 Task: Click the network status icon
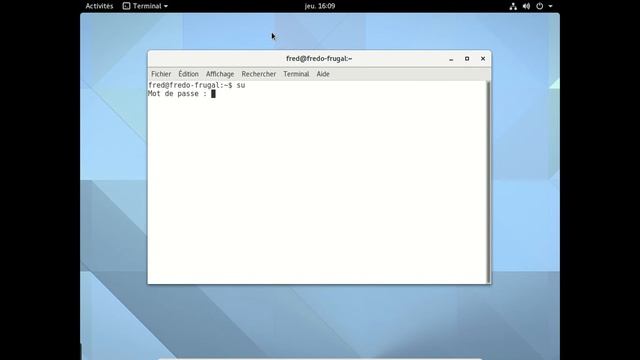[x=513, y=6]
